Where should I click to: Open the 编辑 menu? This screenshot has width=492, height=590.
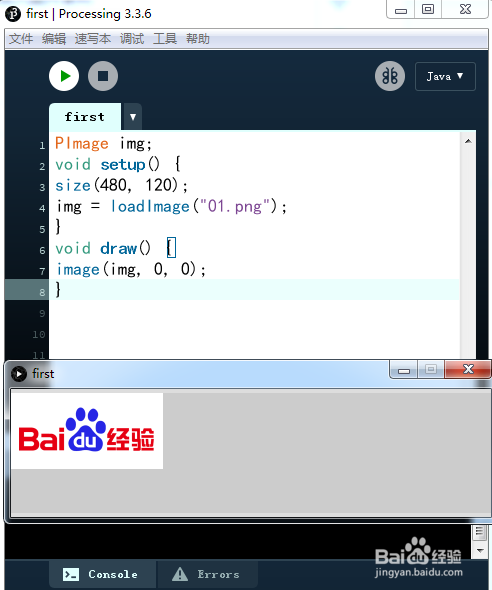[x=54, y=38]
